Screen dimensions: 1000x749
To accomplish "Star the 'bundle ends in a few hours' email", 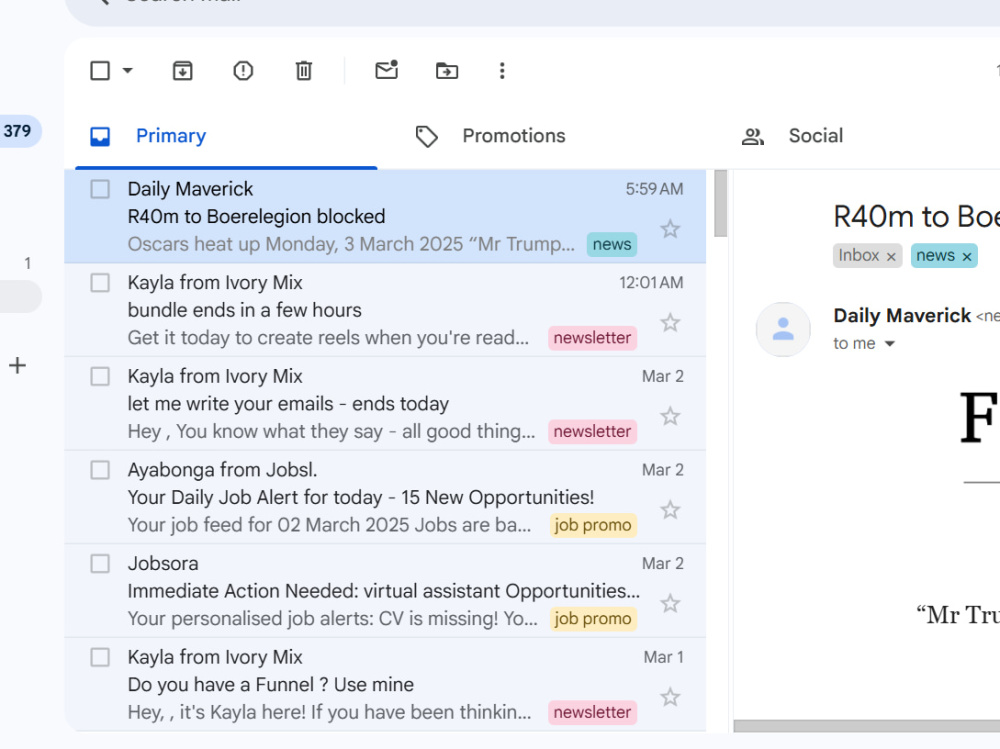I will 670,323.
